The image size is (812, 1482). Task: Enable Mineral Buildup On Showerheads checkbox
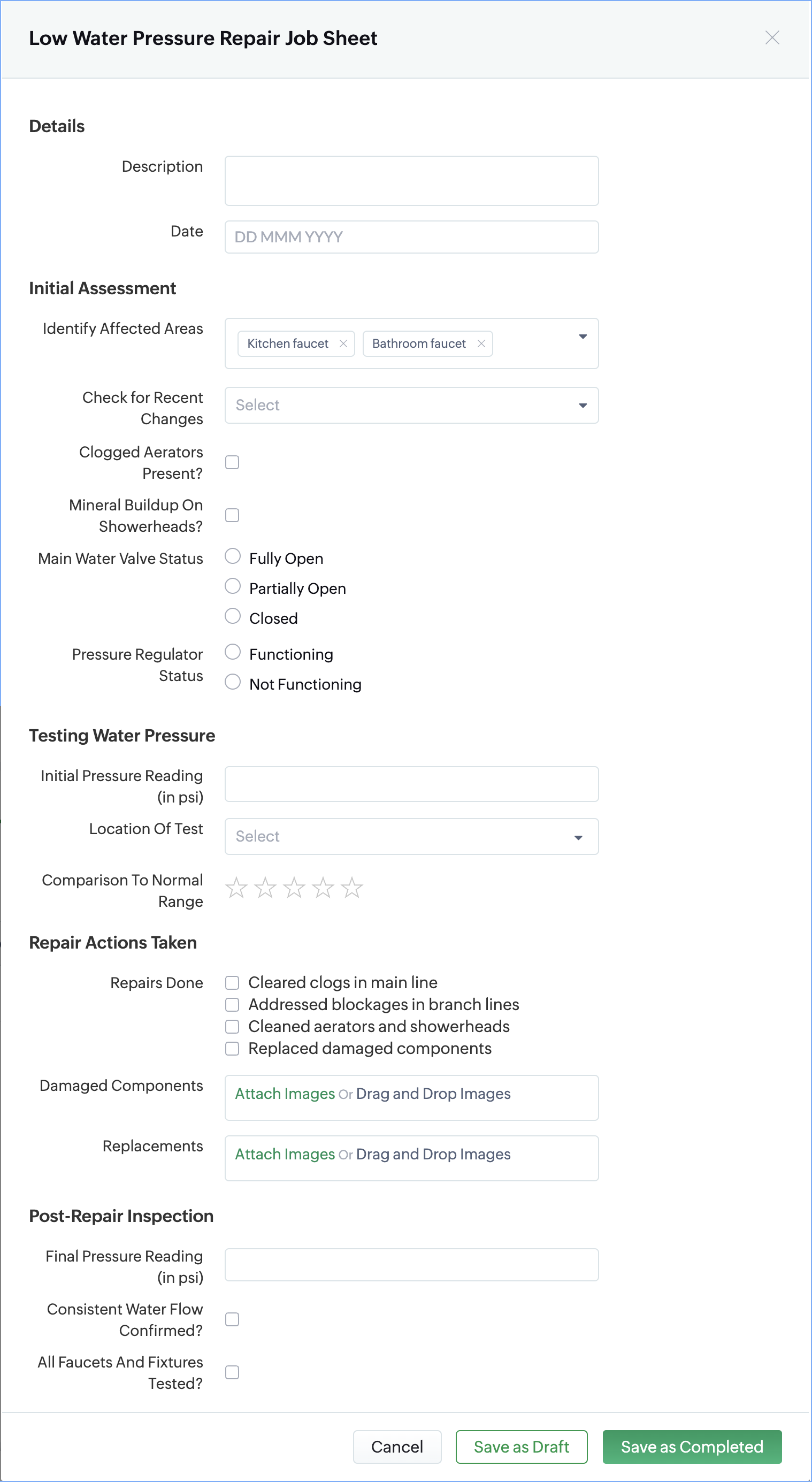[x=232, y=515]
